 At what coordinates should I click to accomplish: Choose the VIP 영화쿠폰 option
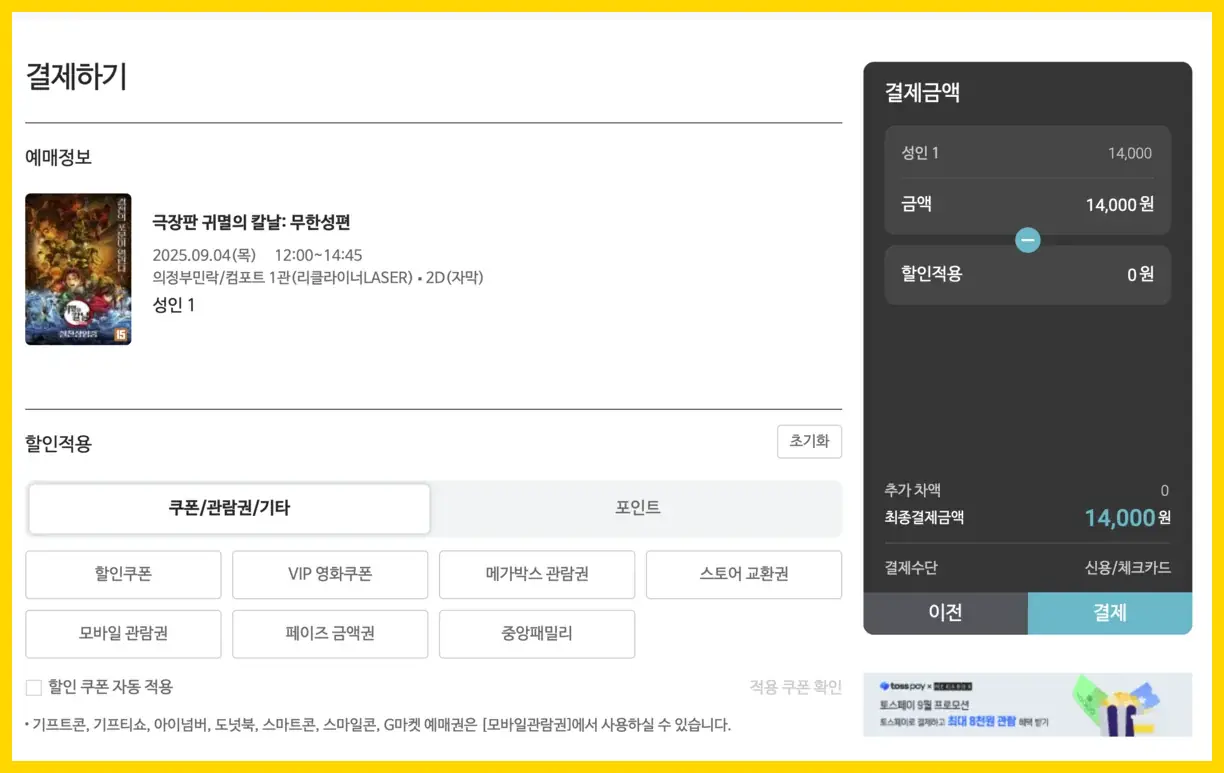[x=330, y=574]
